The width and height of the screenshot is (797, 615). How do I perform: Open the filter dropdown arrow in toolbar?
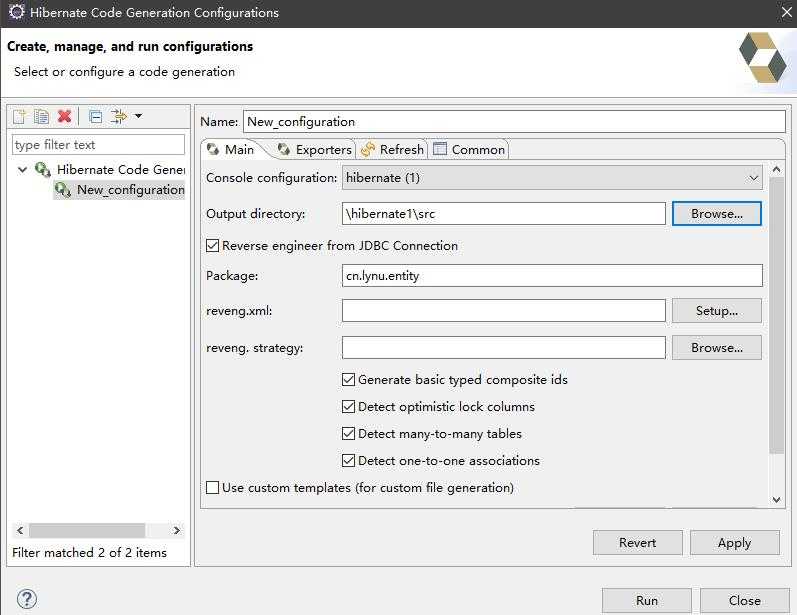coord(138,116)
